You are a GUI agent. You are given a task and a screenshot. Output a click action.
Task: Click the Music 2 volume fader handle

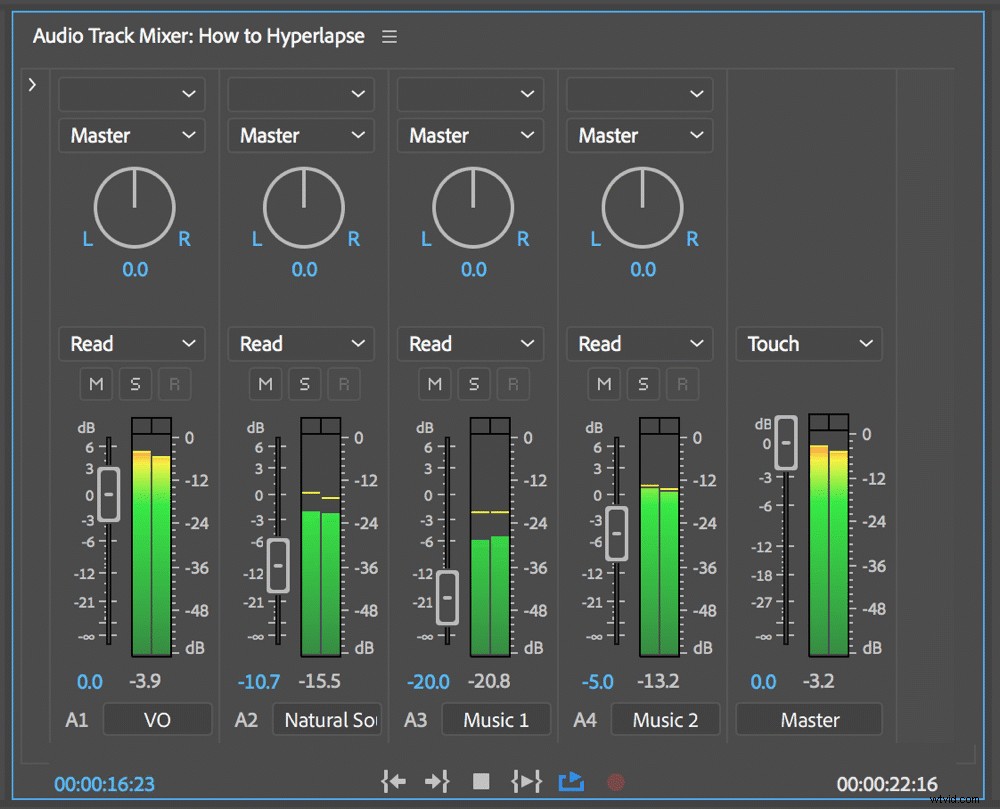[x=616, y=534]
